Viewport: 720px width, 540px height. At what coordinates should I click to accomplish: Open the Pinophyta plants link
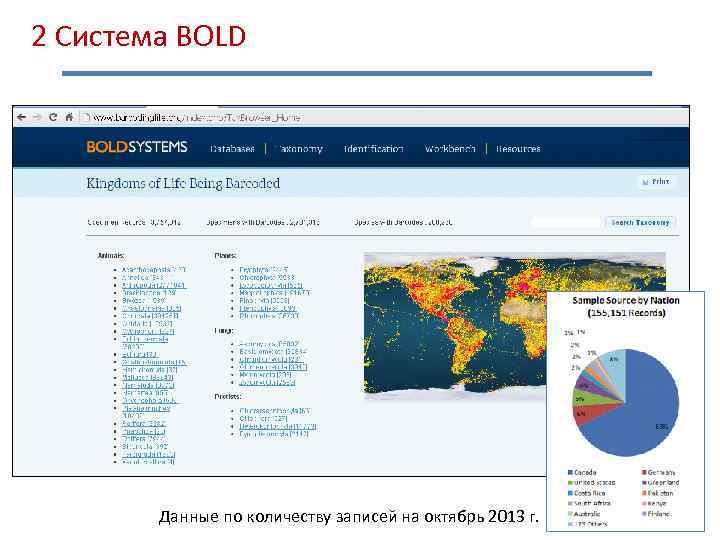click(264, 300)
